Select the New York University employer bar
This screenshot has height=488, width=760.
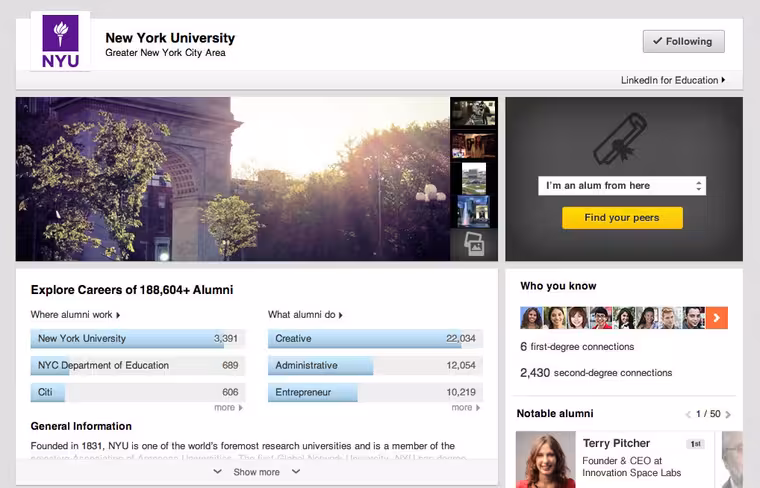(x=138, y=338)
